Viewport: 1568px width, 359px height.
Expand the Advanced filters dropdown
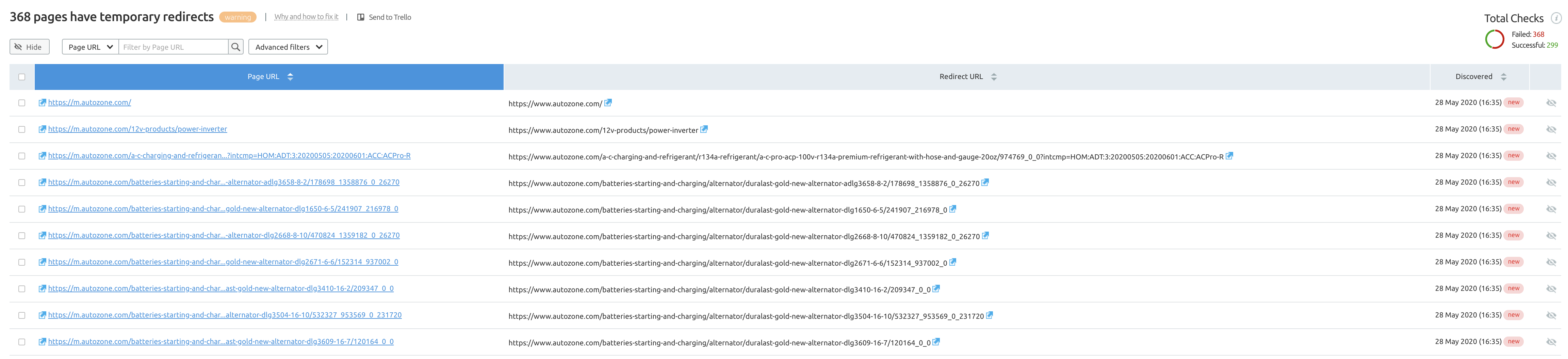coord(288,47)
